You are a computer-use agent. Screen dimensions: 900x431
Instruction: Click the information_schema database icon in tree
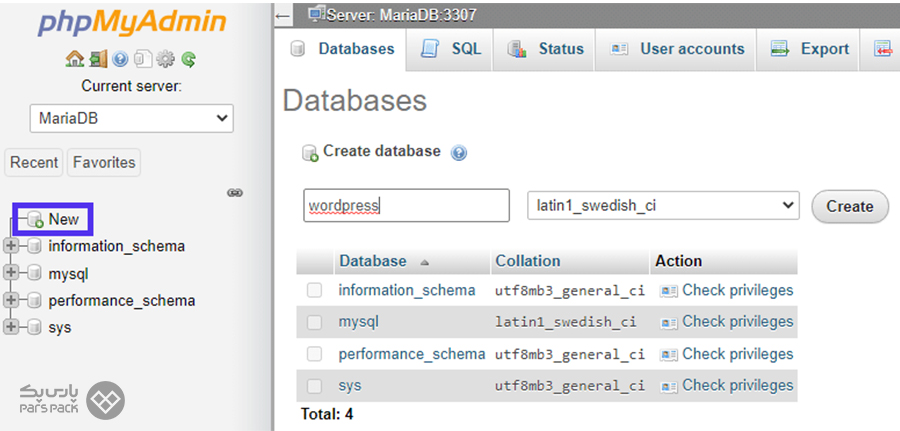[x=34, y=246]
